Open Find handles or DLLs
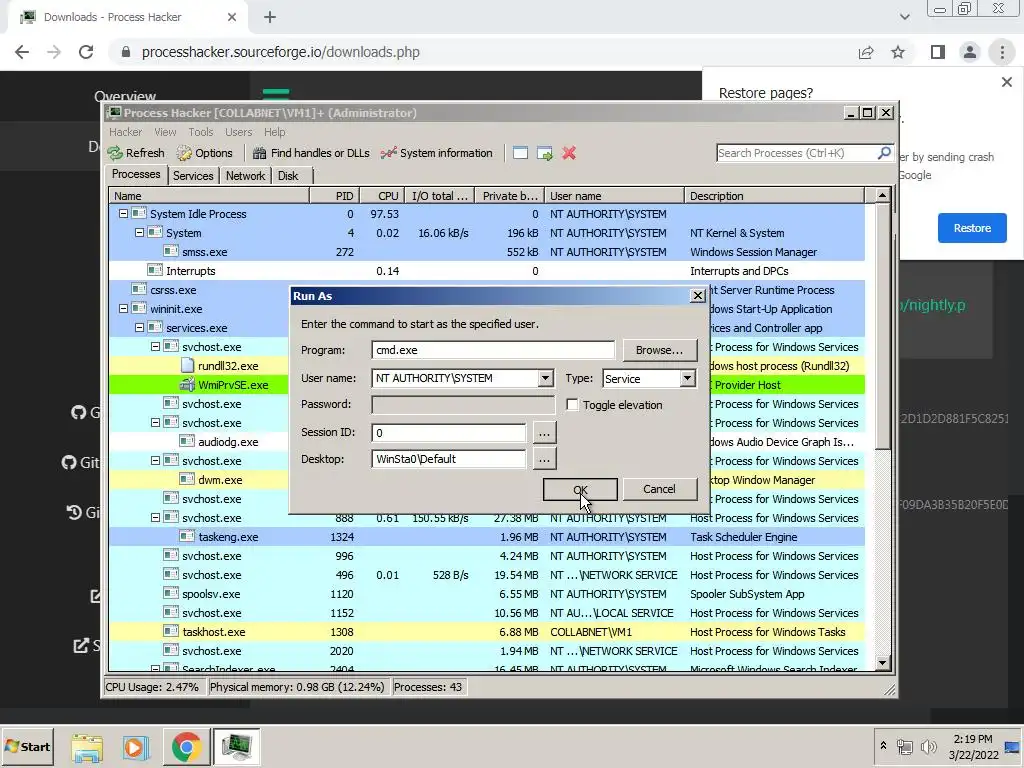1024x768 pixels. pyautogui.click(x=311, y=153)
